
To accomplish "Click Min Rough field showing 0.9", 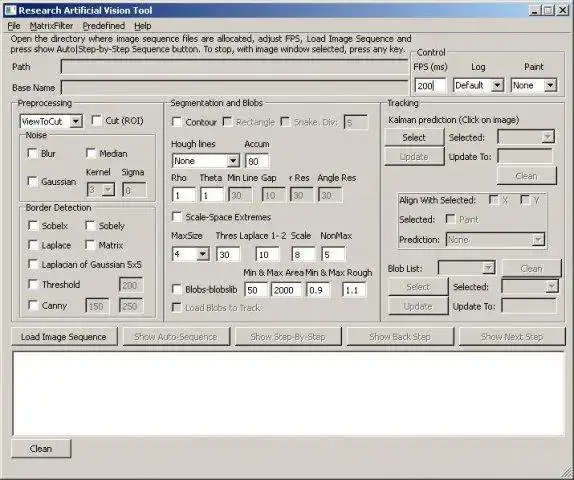I will 318,290.
